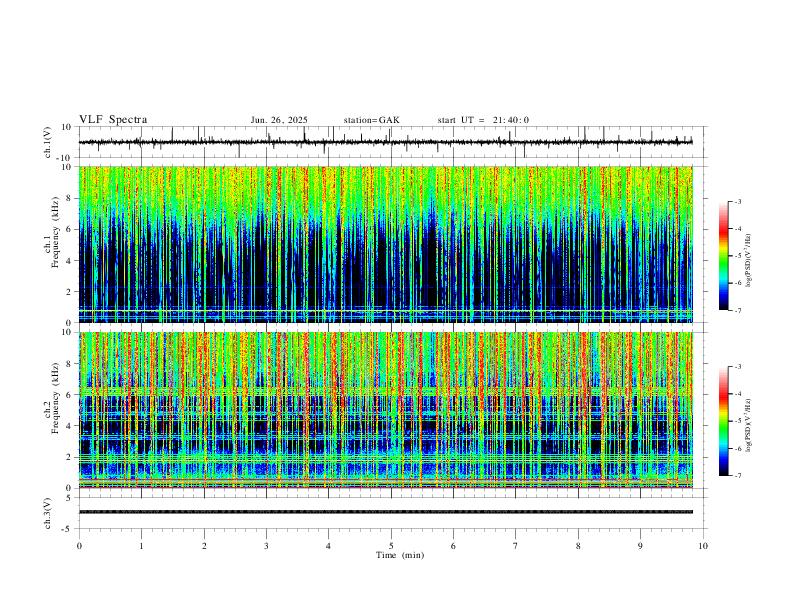Click the time axis tick label '5'

pyautogui.click(x=391, y=546)
